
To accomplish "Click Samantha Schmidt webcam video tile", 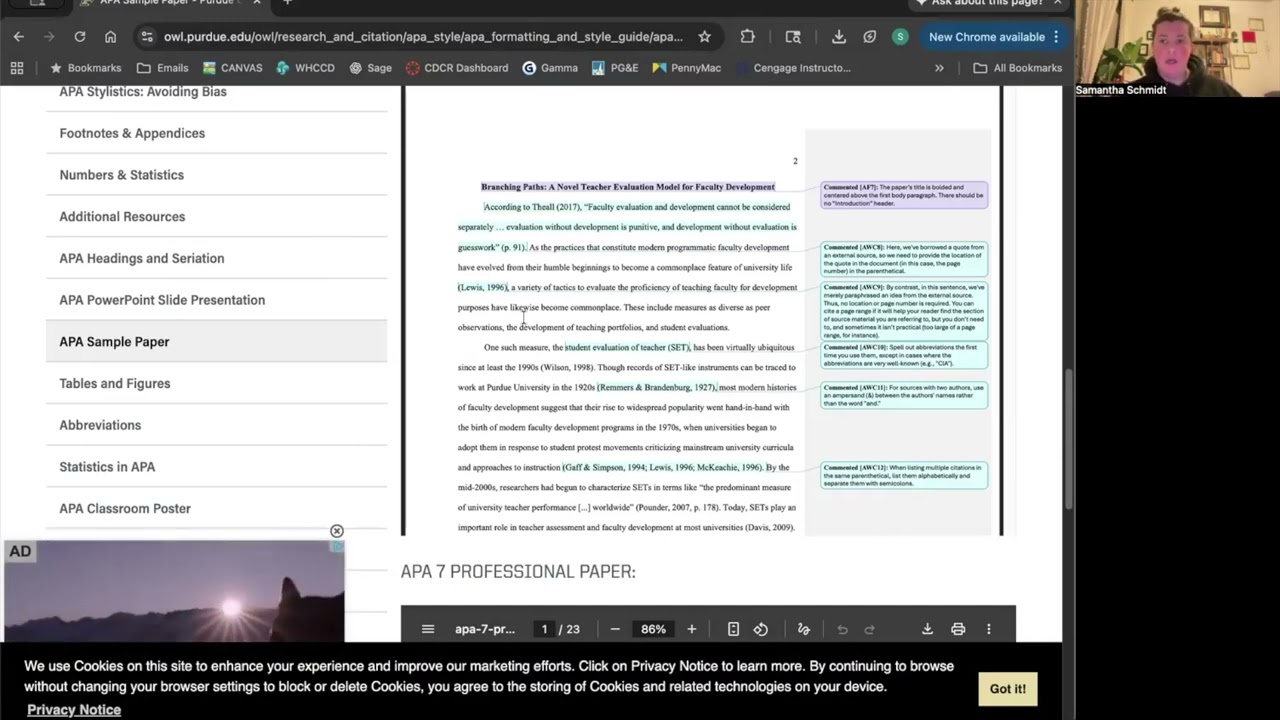I will pyautogui.click(x=1177, y=48).
